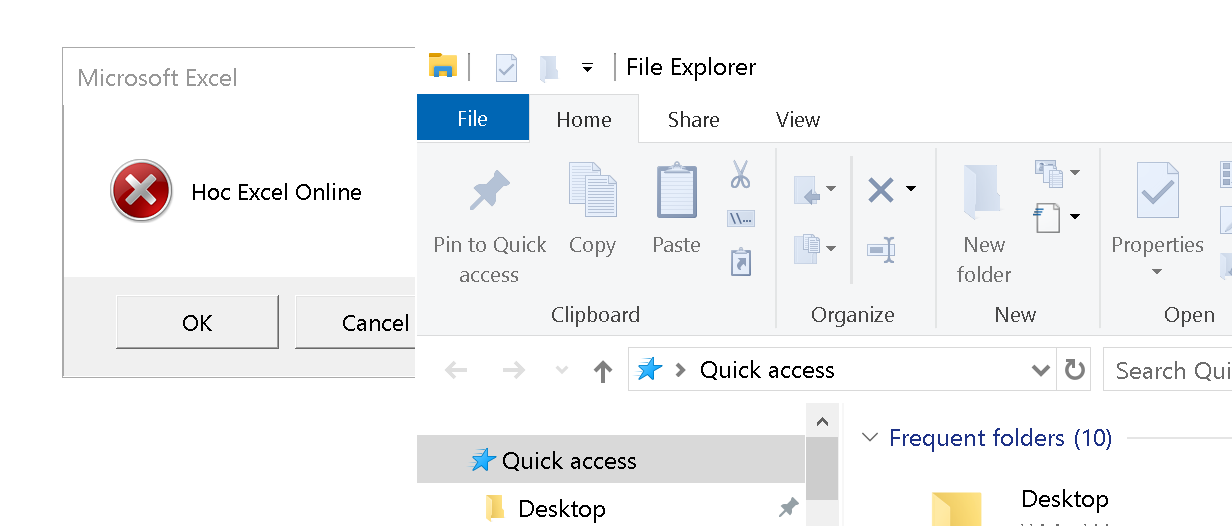
Task: Open the Delete dropdown arrow
Action: point(910,188)
